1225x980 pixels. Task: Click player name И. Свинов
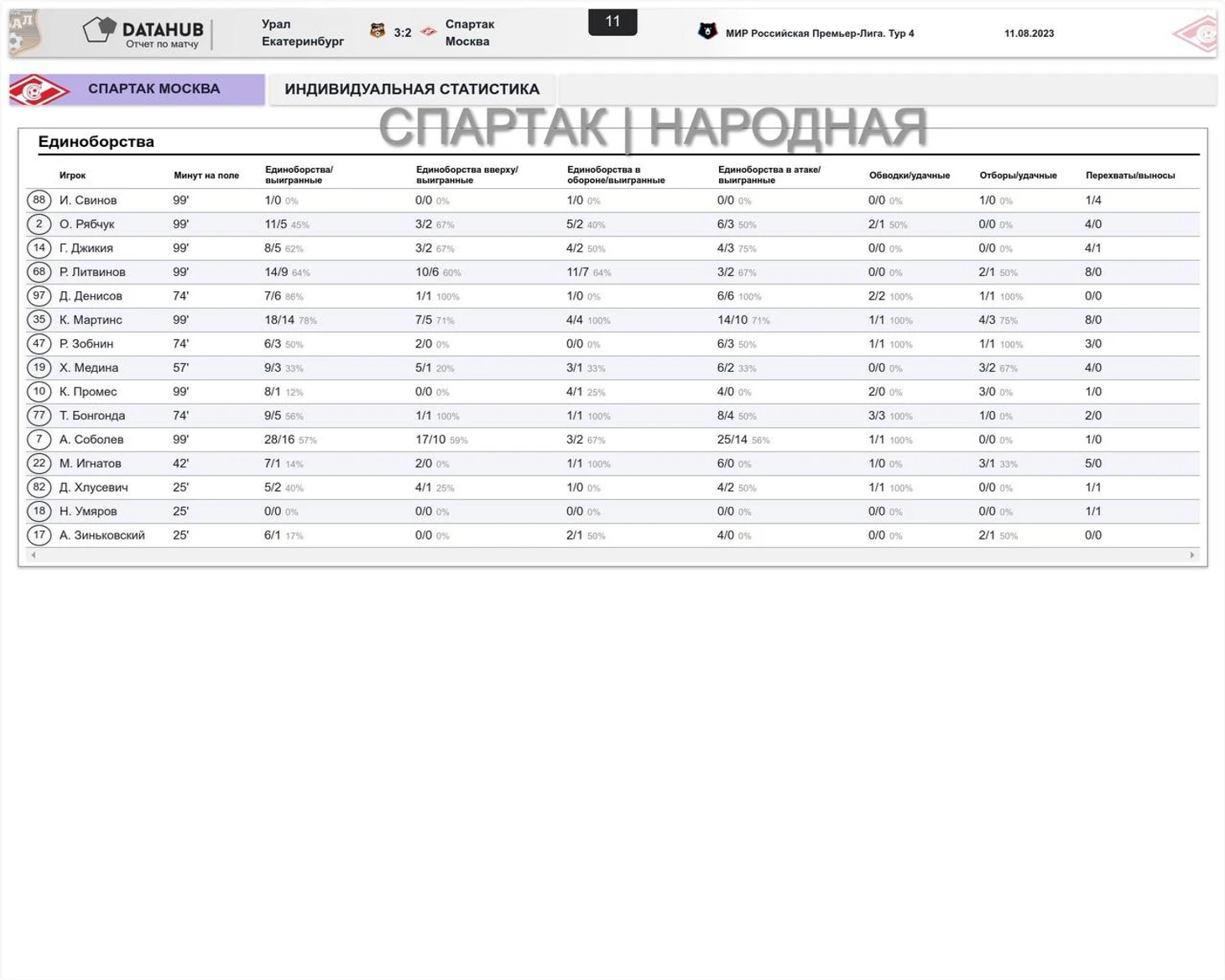coord(88,201)
